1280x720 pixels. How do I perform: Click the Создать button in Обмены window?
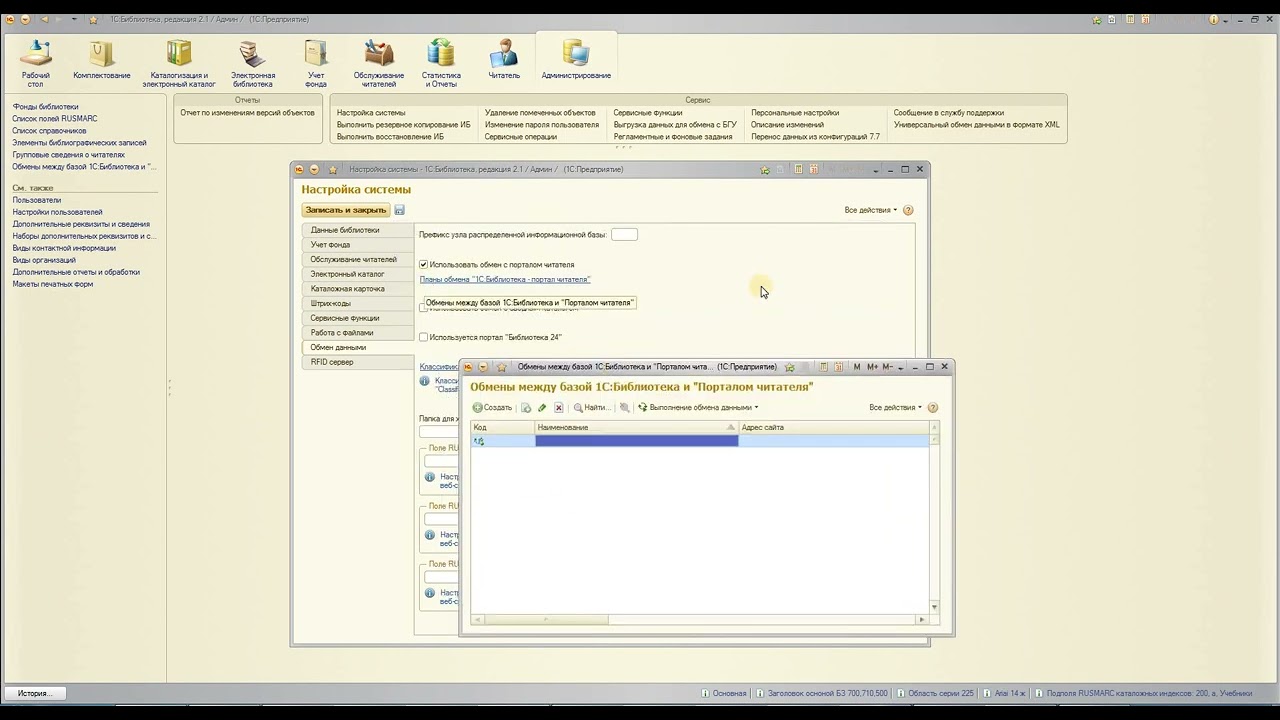[492, 408]
